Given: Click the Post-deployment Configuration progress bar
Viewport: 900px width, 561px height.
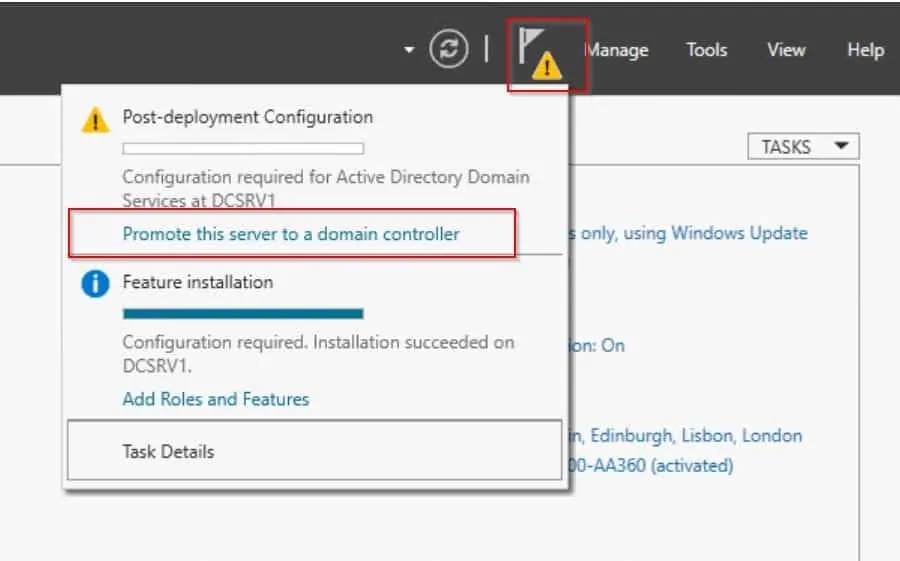Looking at the screenshot, I should point(243,149).
